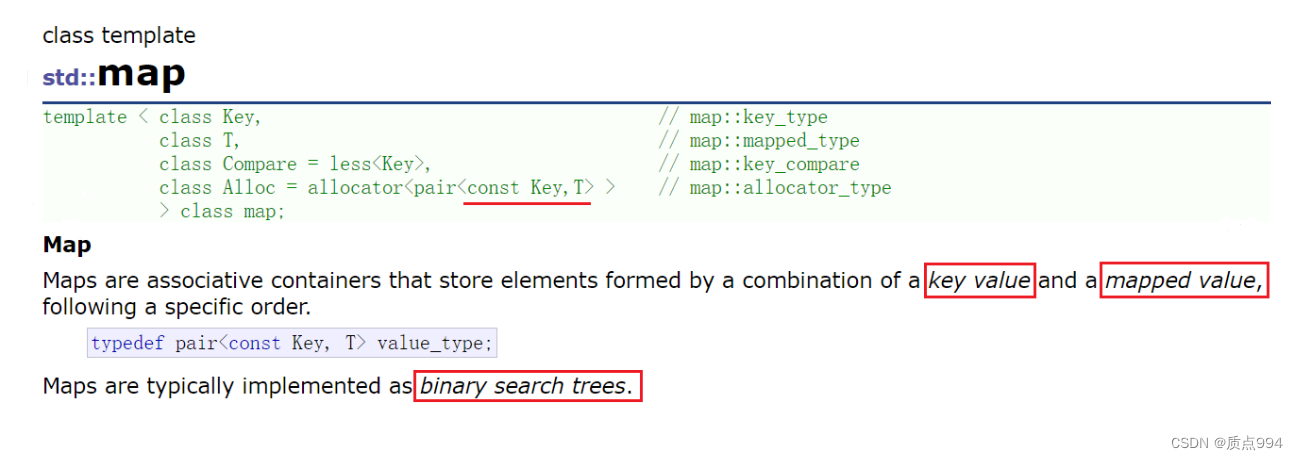Click the "std::map" heading
Viewport: 1298px width, 460px height.
coord(114,75)
